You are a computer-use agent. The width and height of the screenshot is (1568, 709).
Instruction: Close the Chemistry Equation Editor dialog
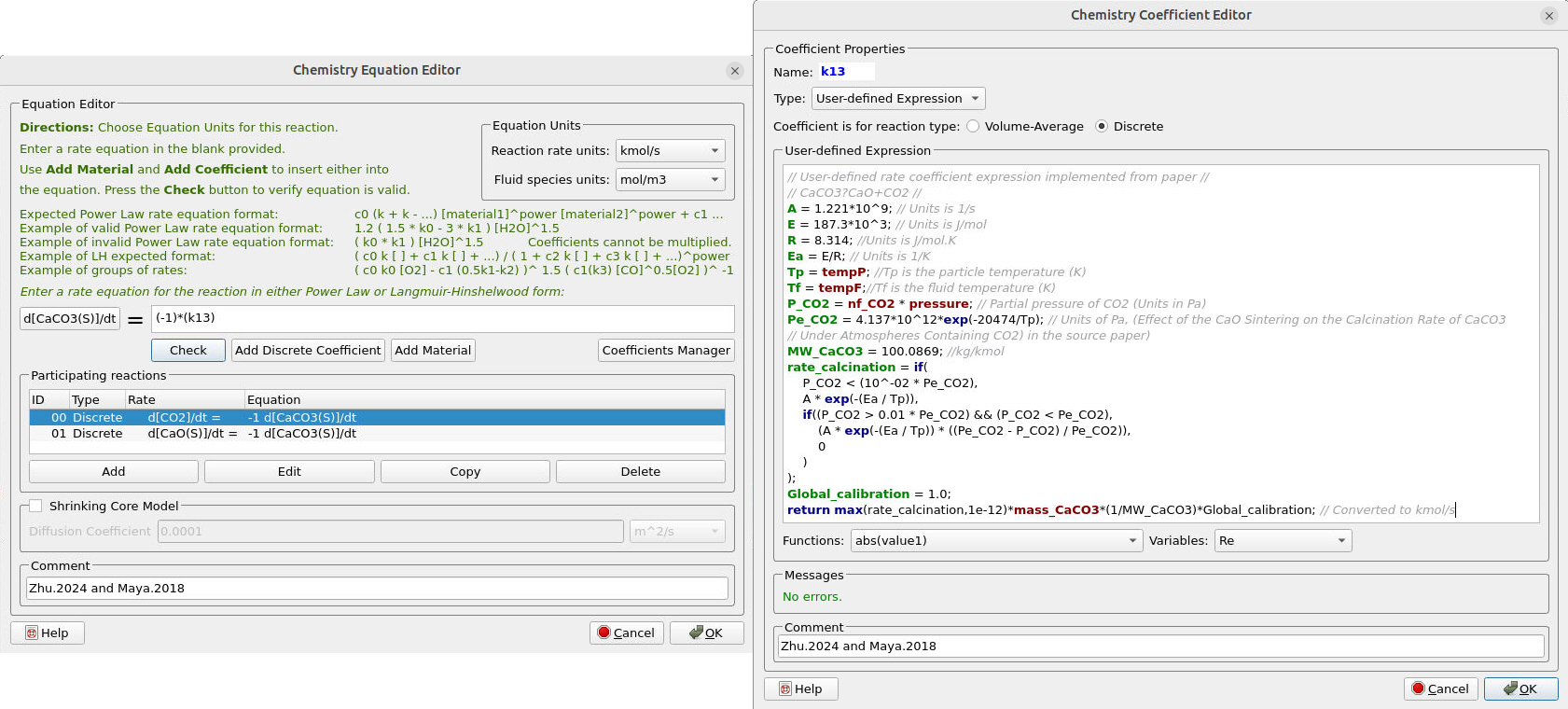tap(735, 71)
